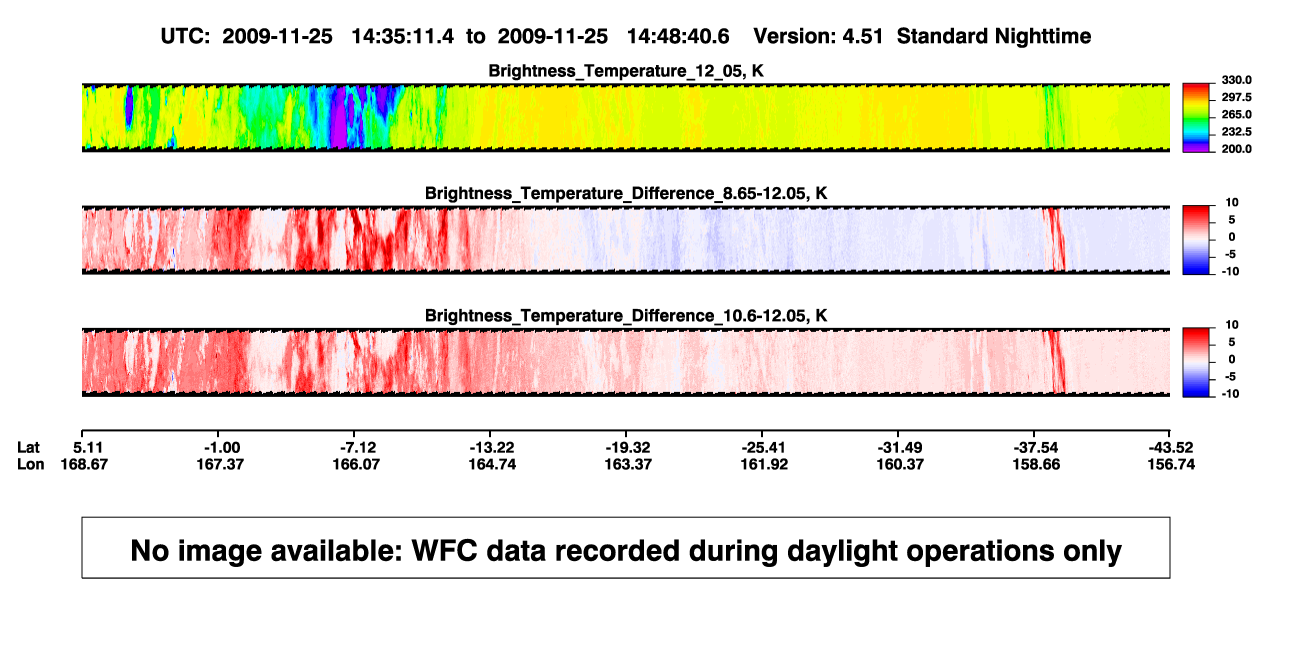
Task: Click longitude value 167.37
Action: pos(220,464)
